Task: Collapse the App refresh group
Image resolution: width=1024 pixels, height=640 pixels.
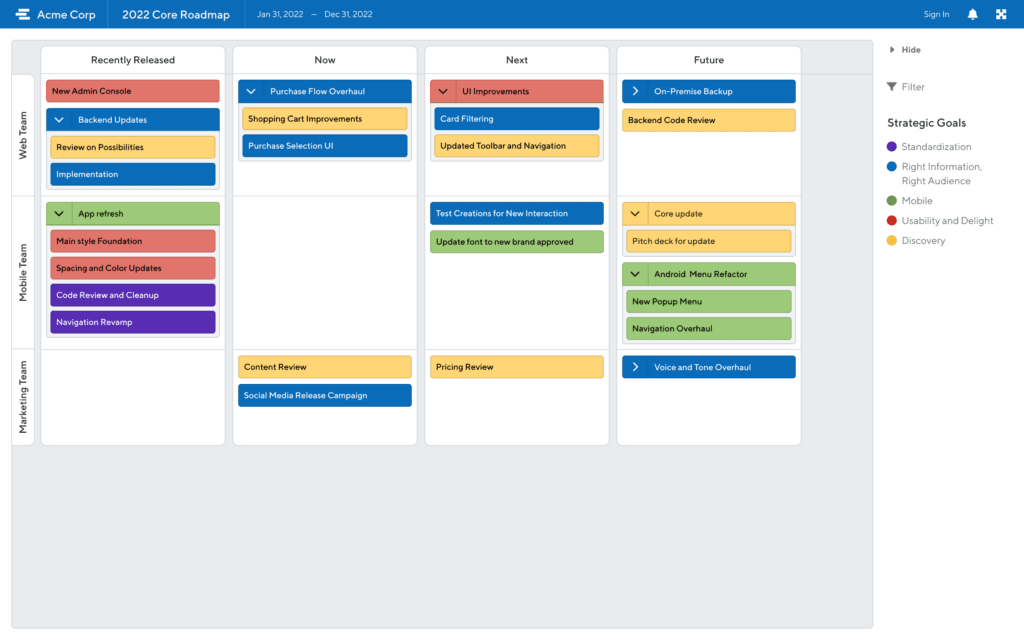Action: (x=59, y=213)
